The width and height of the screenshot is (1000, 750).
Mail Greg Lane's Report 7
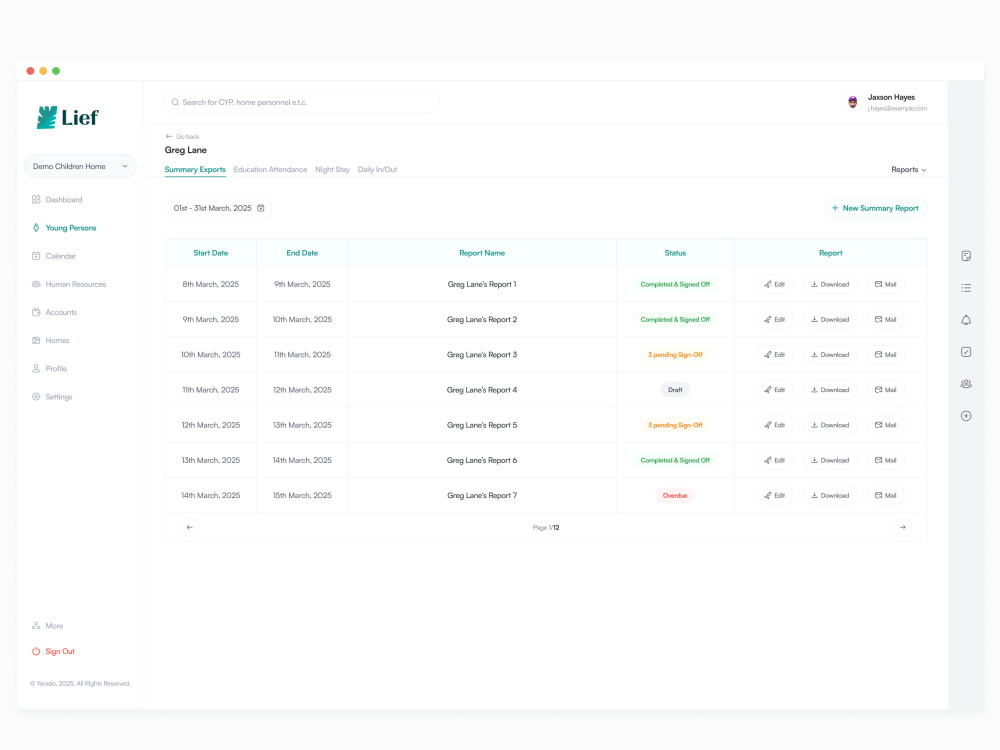click(x=886, y=496)
